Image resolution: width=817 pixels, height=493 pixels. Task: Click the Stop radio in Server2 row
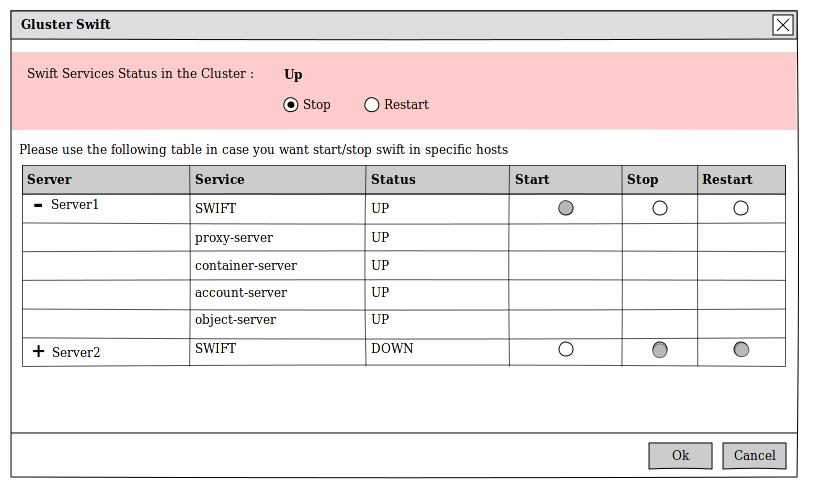[659, 349]
